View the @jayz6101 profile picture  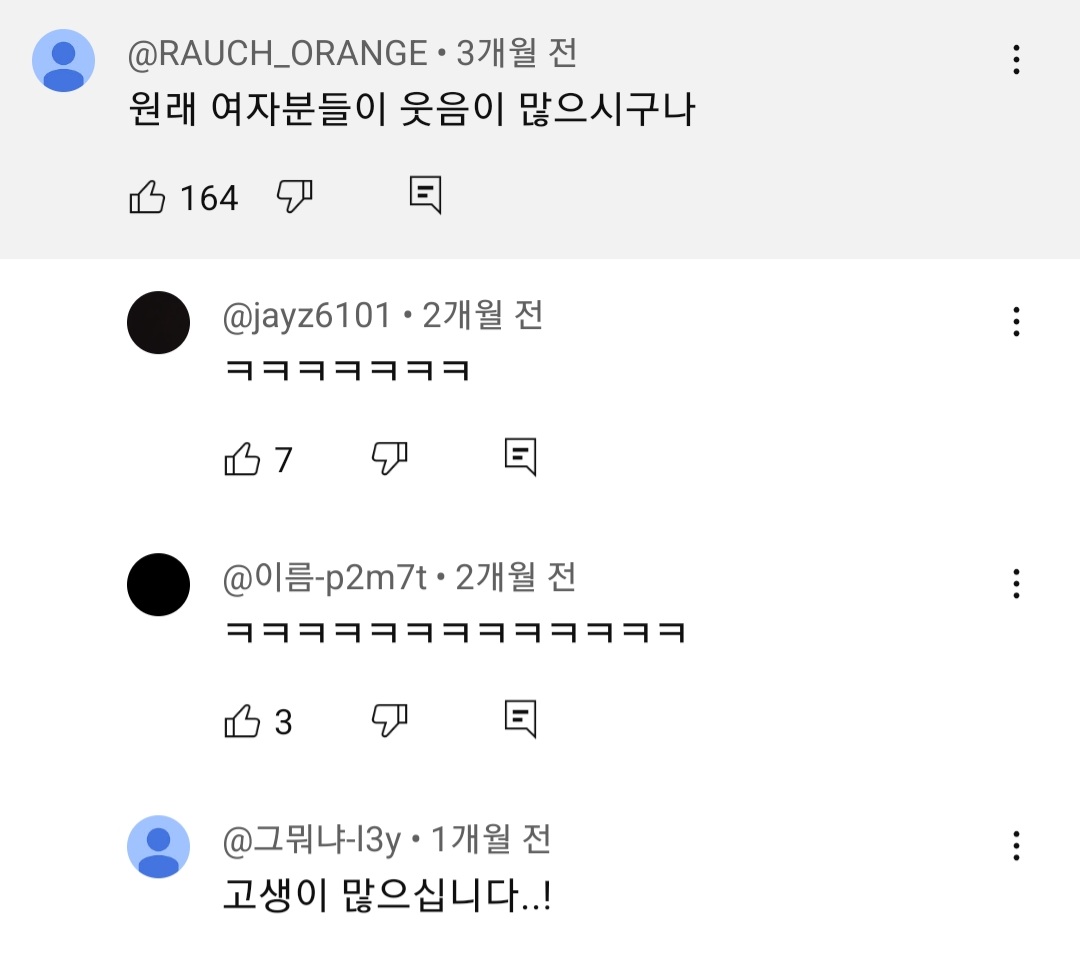point(159,322)
